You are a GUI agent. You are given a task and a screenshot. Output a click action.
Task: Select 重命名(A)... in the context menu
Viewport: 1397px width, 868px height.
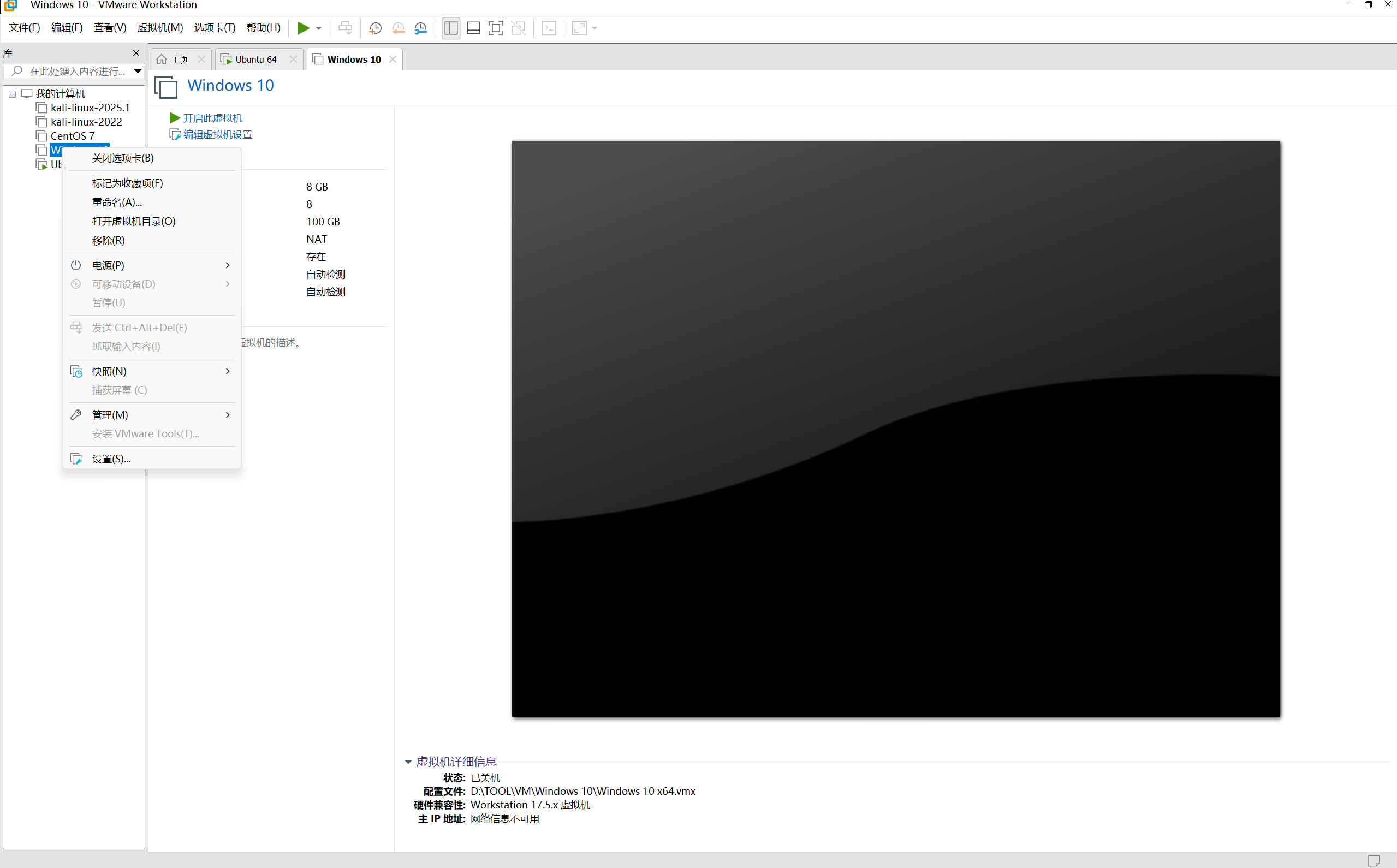[x=117, y=202]
